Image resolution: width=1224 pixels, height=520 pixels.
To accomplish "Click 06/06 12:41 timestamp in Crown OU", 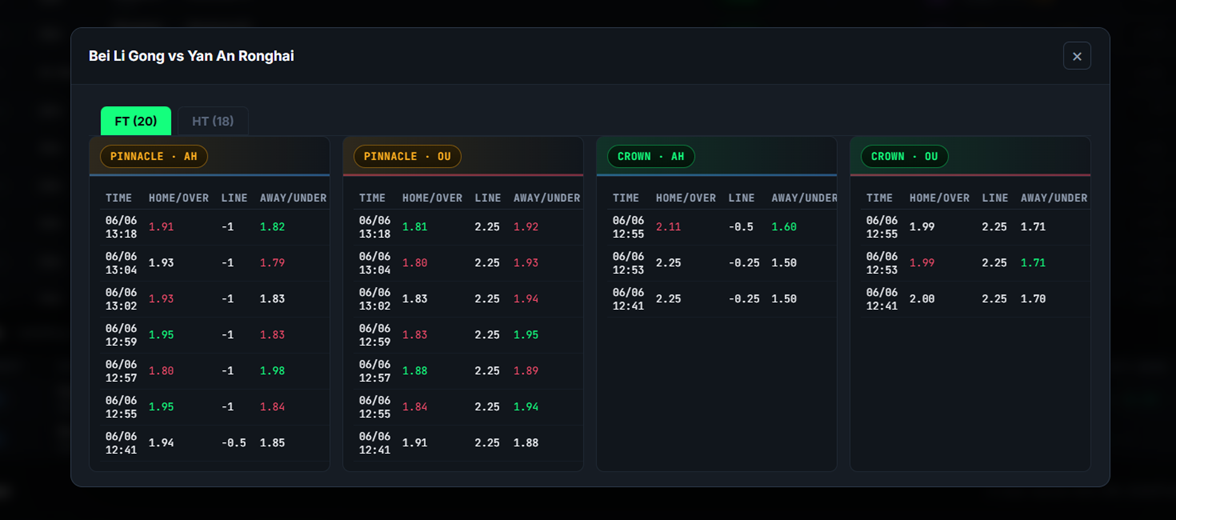I will click(882, 299).
